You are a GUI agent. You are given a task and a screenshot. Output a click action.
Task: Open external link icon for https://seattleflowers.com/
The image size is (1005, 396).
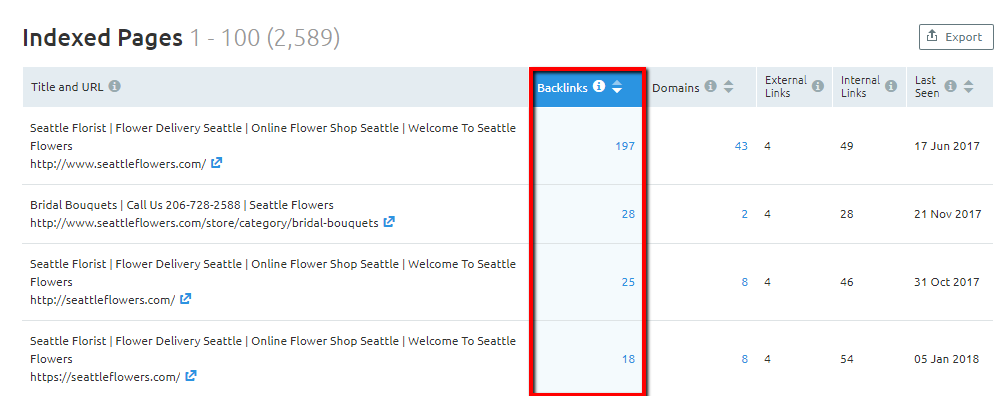190,376
